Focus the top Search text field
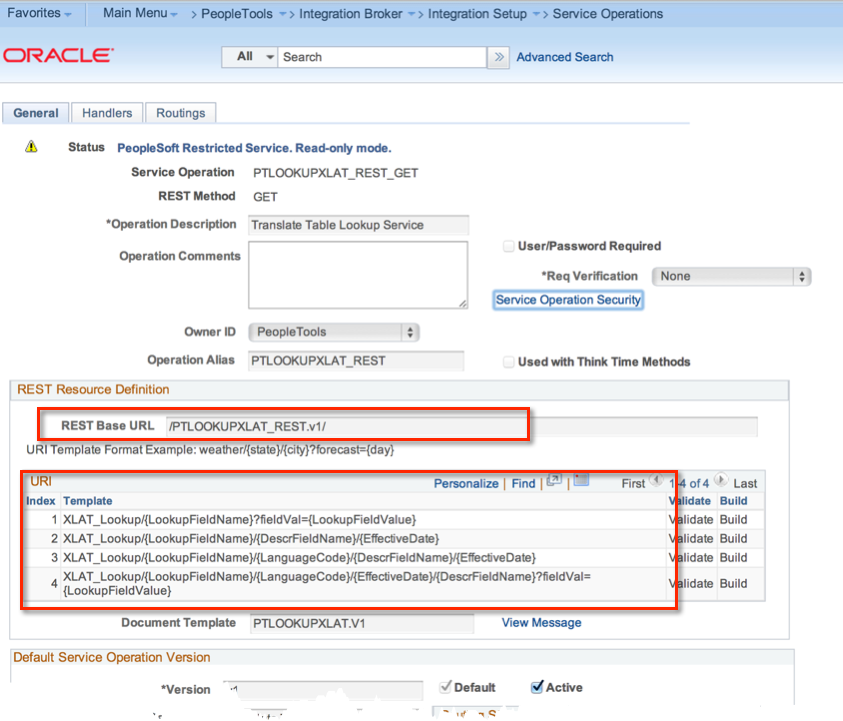843x721 pixels. (x=382, y=57)
